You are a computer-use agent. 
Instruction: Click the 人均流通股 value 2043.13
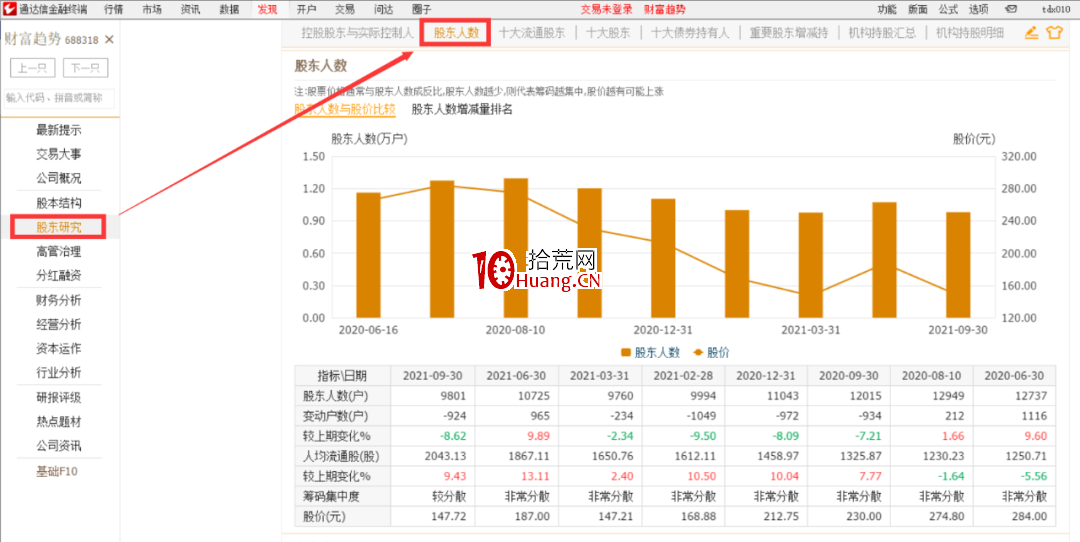446,456
